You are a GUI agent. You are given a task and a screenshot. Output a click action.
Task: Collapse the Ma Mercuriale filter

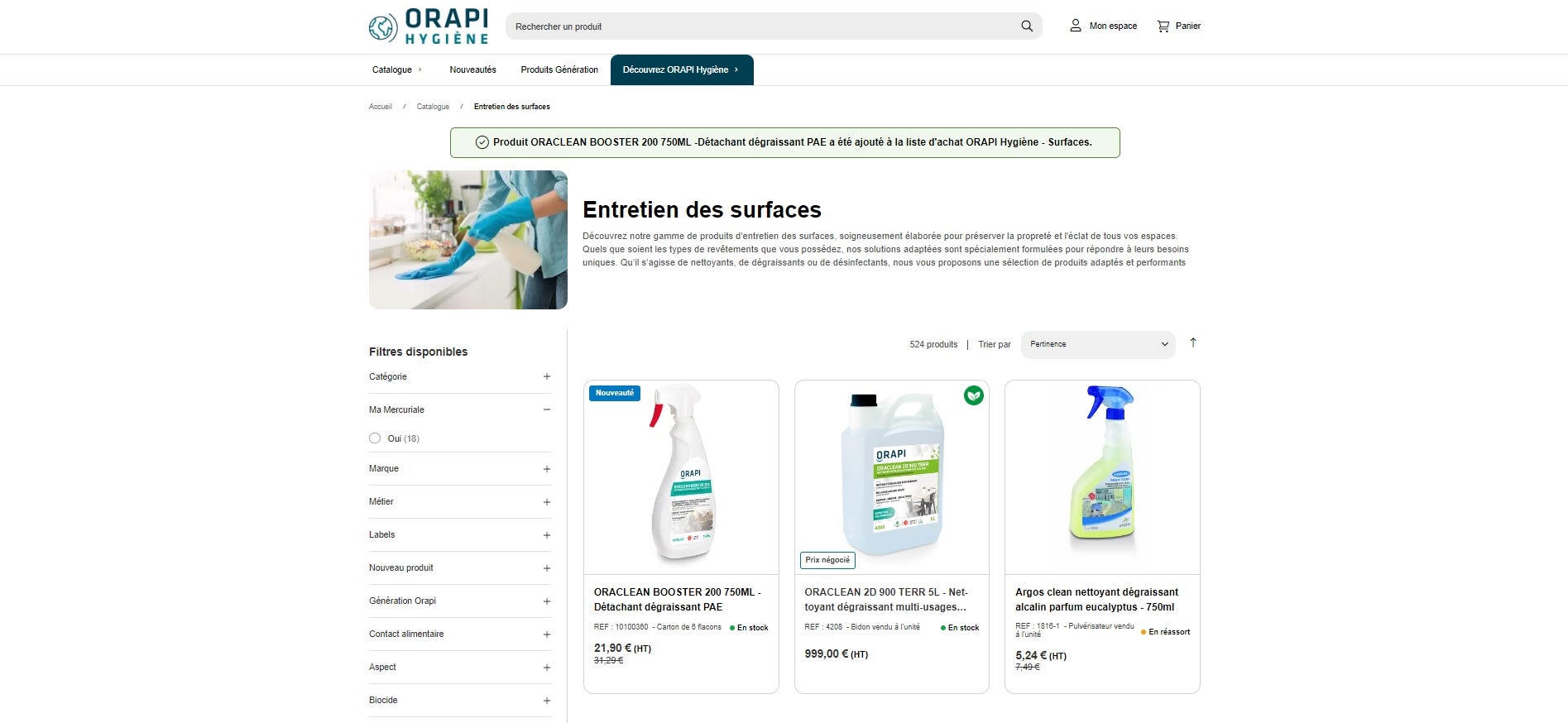547,409
